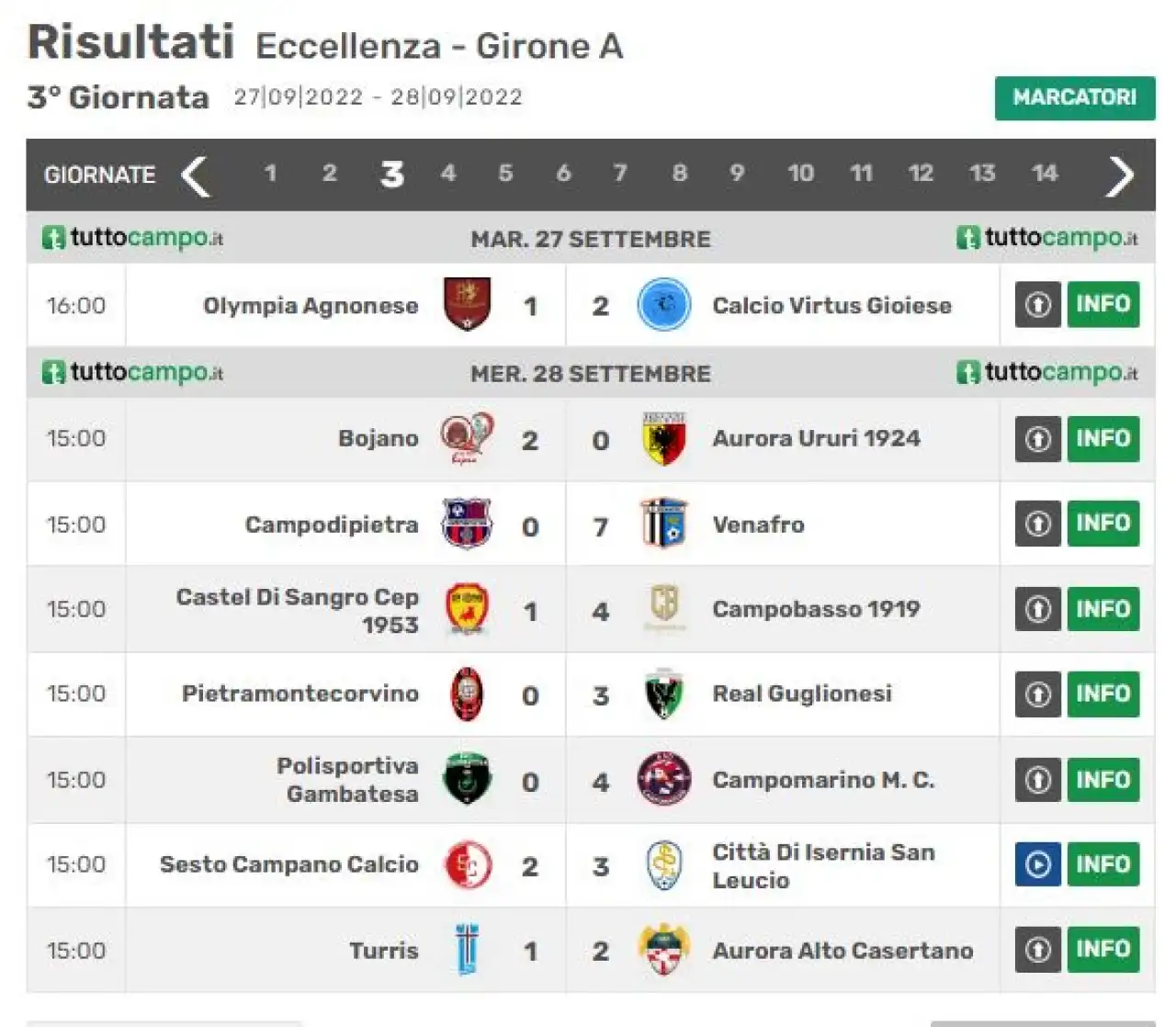Select giornata 4 in the round bar
The image size is (1176, 1027).
(448, 173)
